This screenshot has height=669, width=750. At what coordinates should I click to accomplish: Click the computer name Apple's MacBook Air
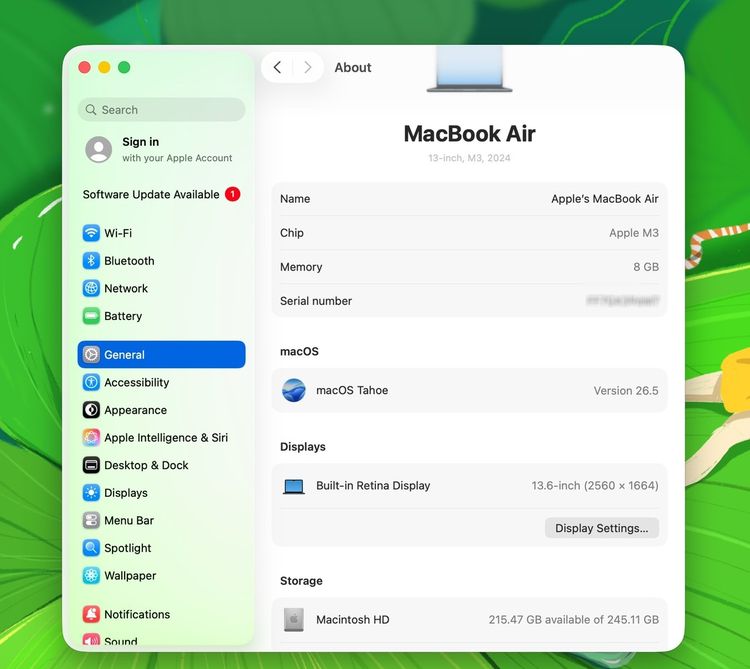(x=605, y=199)
